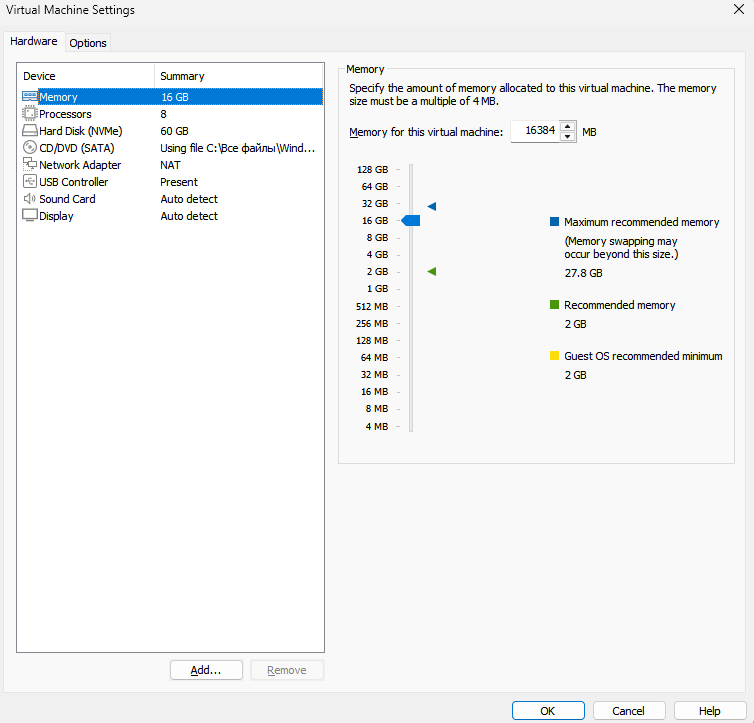Click the '16 GB' memory summary value

(175, 97)
